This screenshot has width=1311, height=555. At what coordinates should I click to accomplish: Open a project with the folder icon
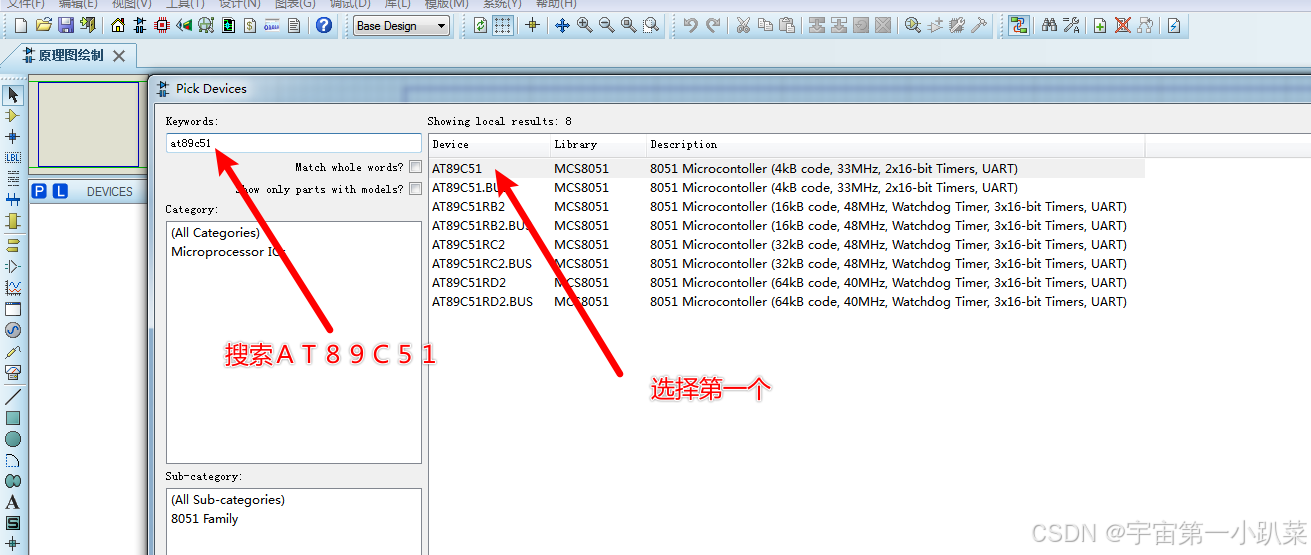tap(43, 26)
